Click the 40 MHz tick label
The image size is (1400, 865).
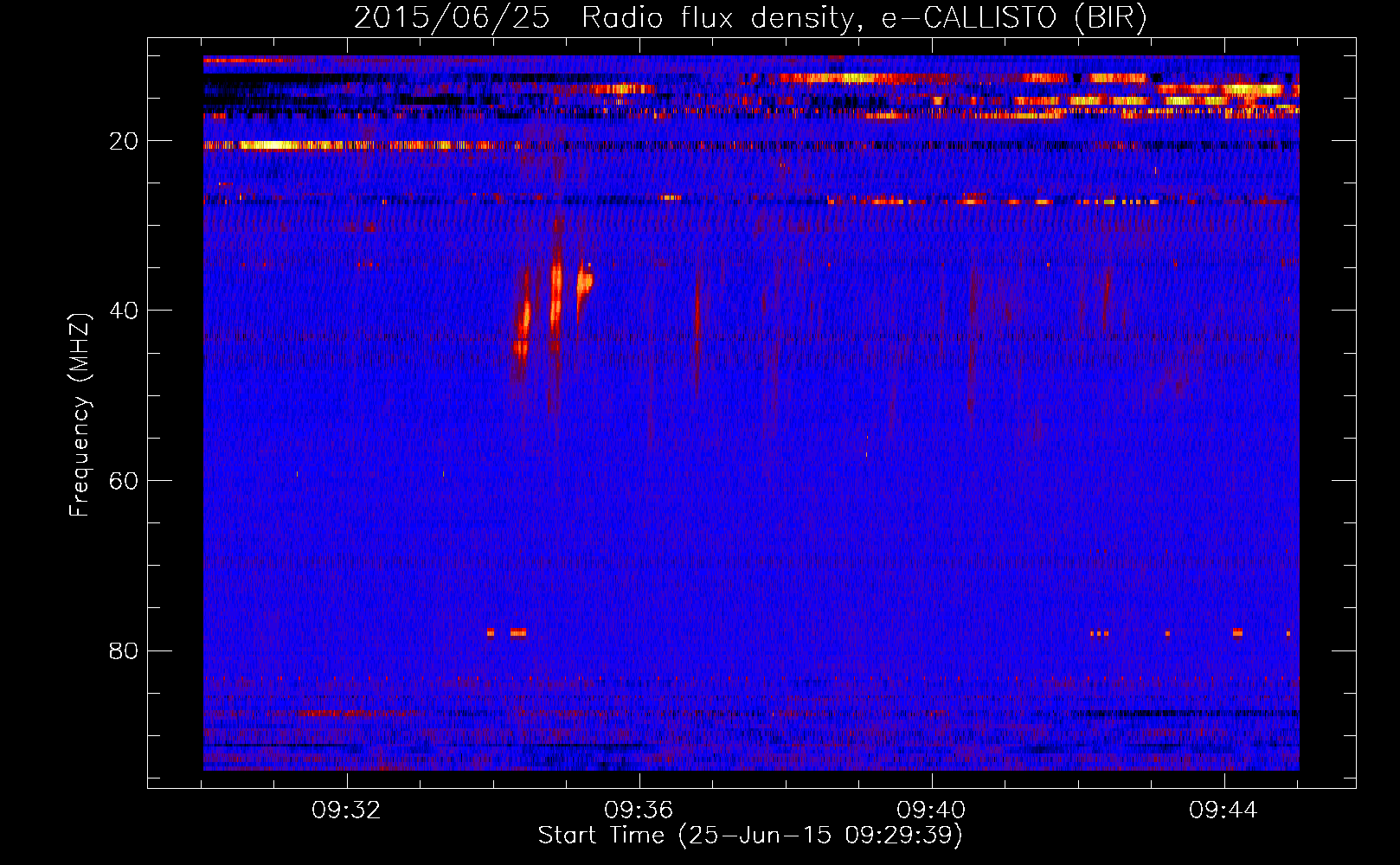[x=124, y=310]
